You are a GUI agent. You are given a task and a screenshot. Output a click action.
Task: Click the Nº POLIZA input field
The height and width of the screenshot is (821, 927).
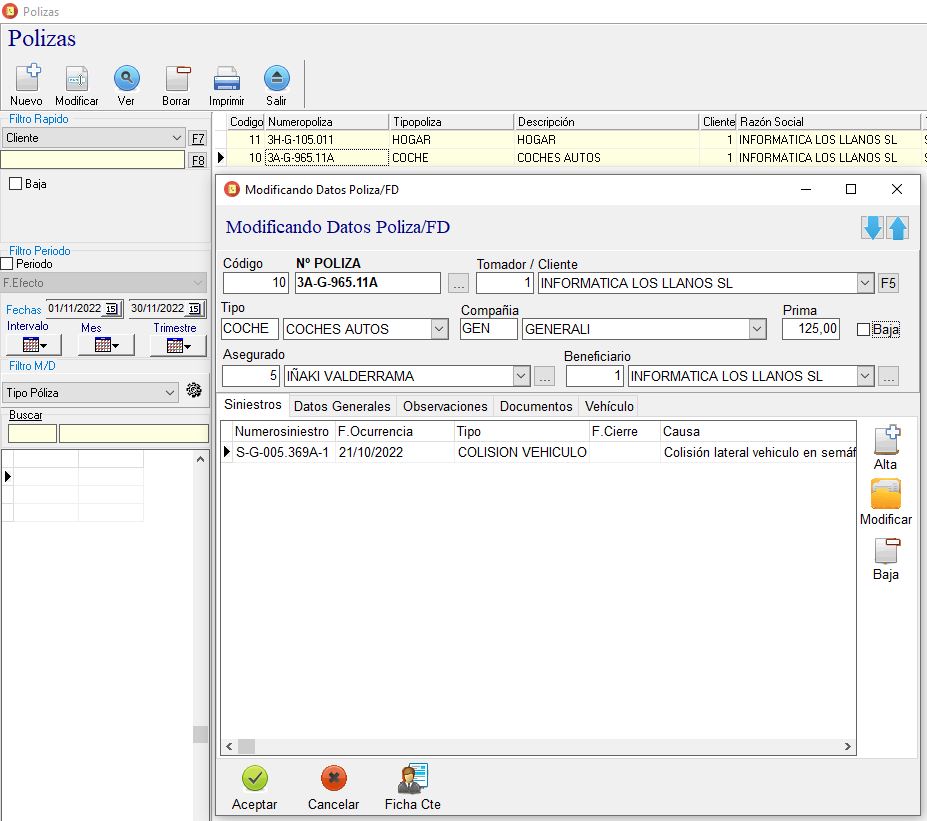click(368, 283)
